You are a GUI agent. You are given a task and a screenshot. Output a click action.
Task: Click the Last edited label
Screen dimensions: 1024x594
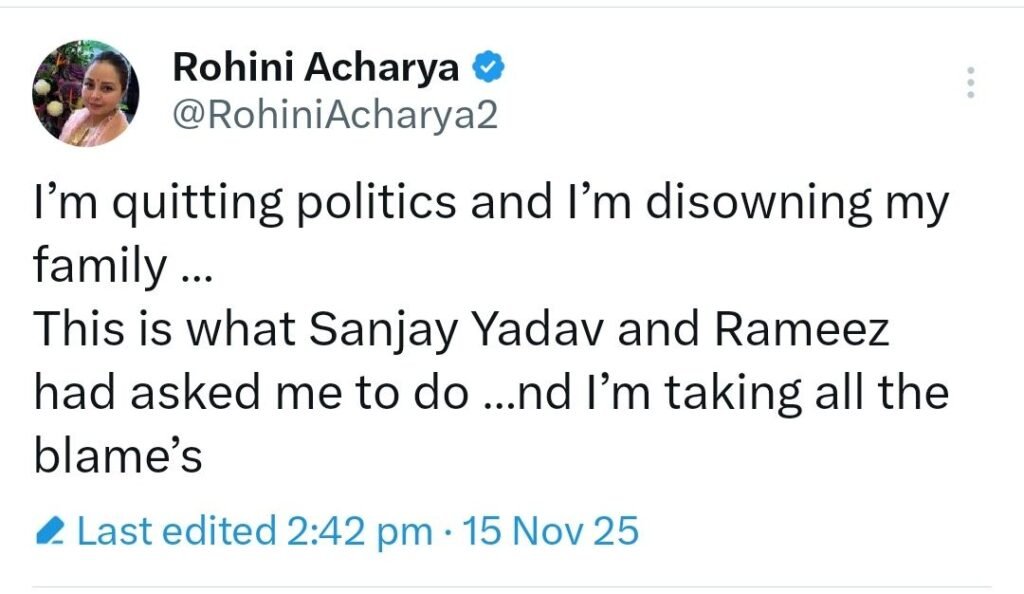pos(176,531)
